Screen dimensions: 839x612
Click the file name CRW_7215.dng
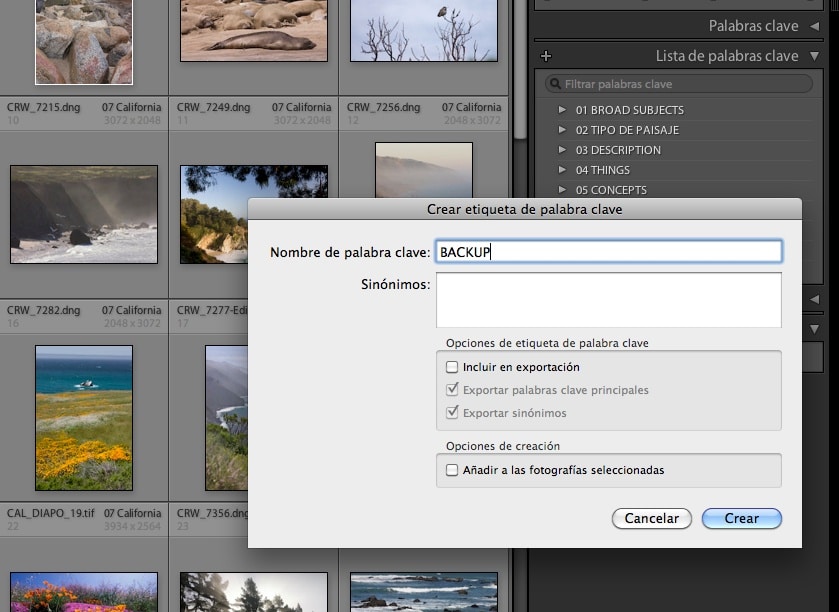coord(43,107)
